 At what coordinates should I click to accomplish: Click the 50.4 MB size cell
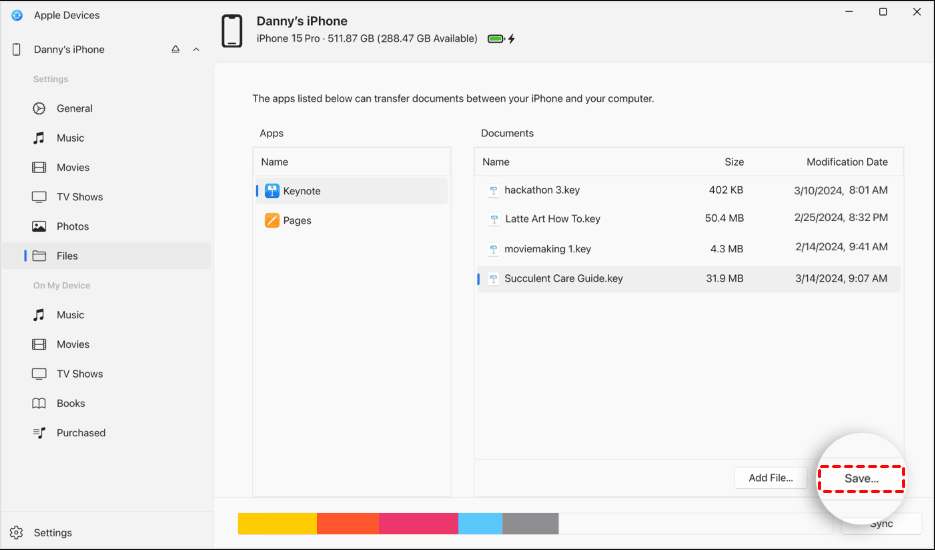(x=724, y=219)
